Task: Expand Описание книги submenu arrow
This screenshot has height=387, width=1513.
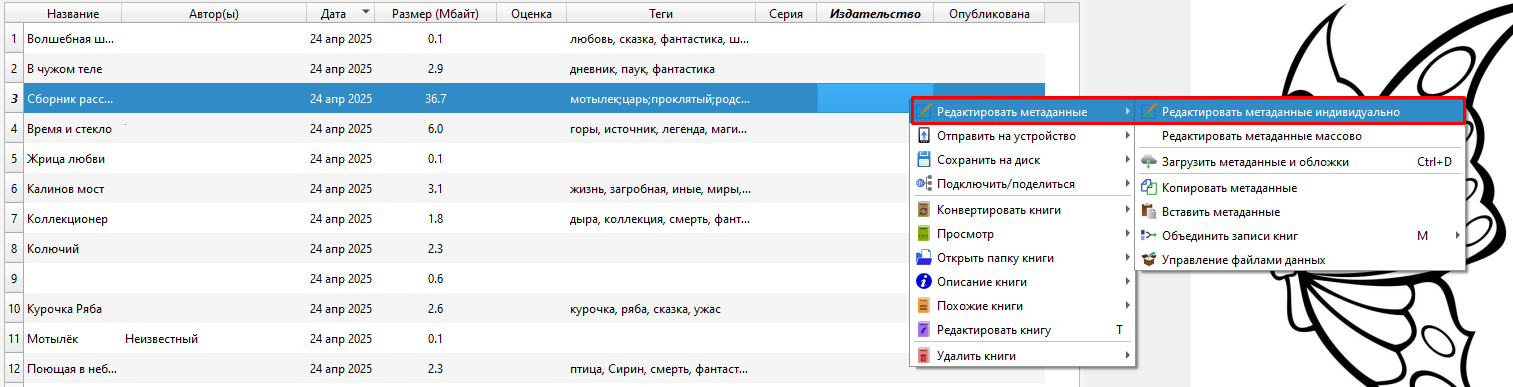Action: coord(1128,282)
